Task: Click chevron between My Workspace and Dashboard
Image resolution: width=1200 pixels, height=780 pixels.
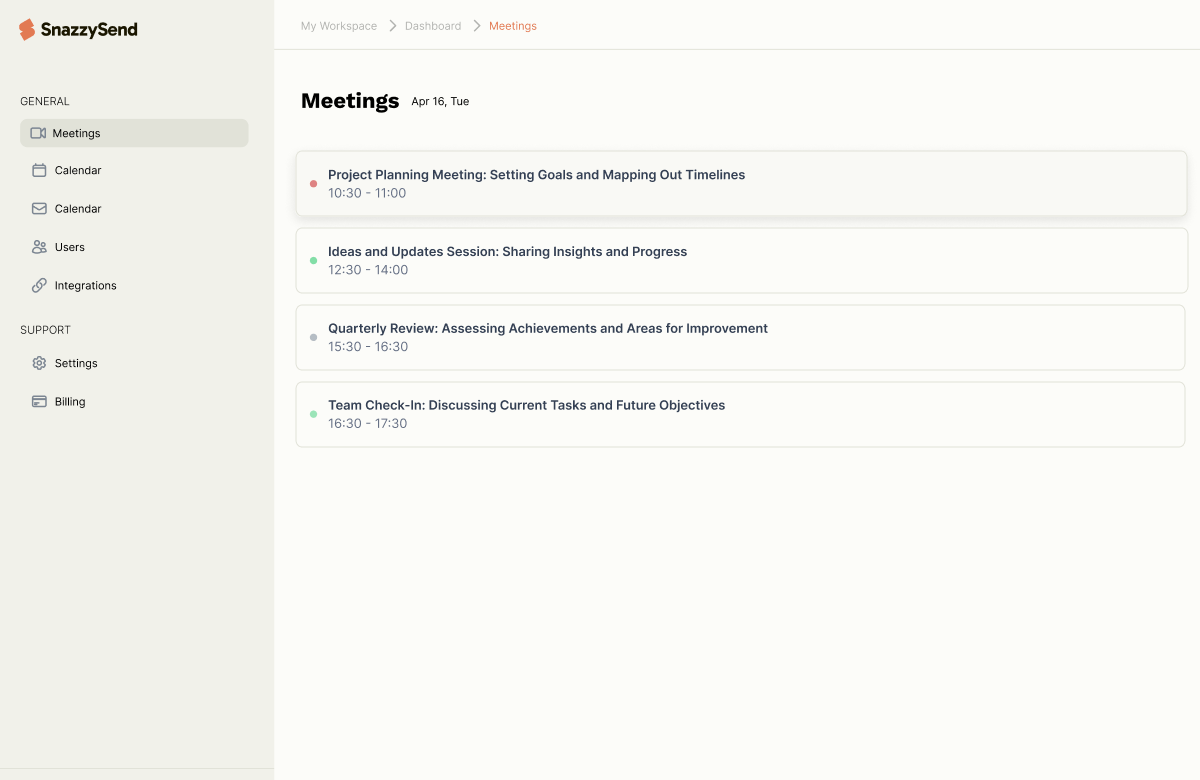Action: [x=391, y=26]
